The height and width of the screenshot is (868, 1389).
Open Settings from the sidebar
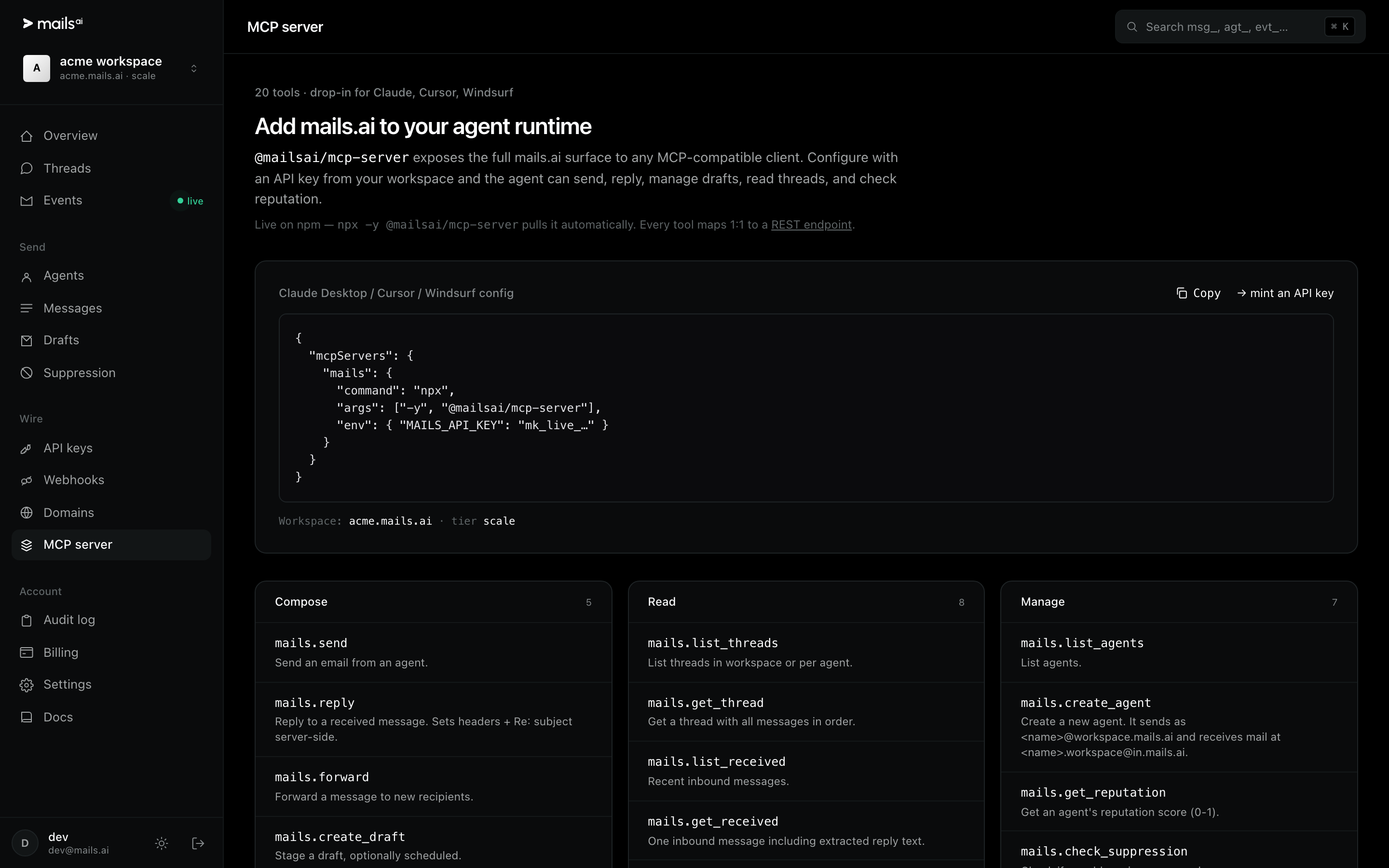[111, 685]
